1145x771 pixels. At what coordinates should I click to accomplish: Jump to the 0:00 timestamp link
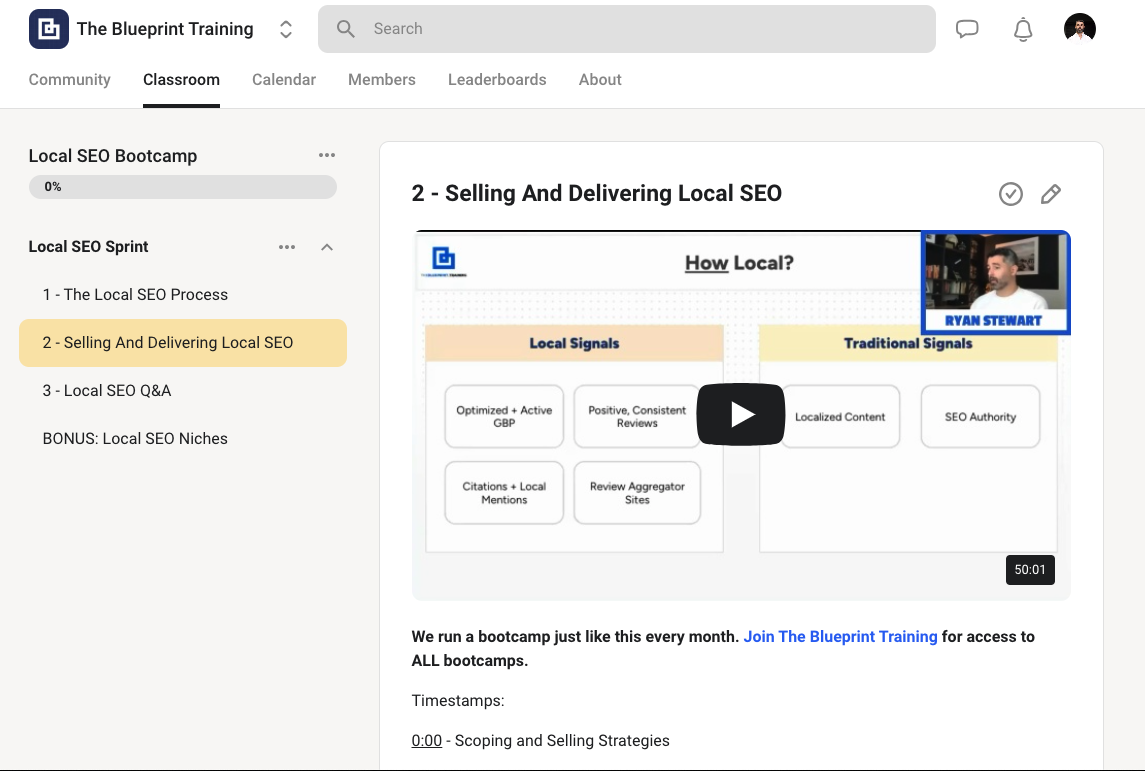click(426, 740)
